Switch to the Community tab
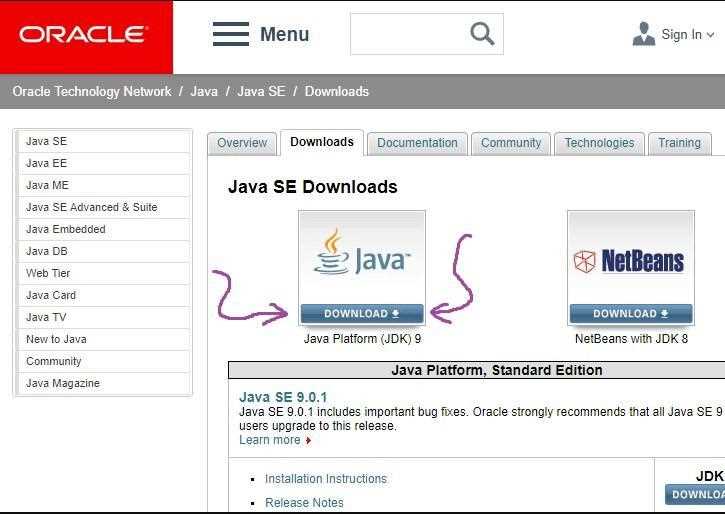 pyautogui.click(x=511, y=143)
